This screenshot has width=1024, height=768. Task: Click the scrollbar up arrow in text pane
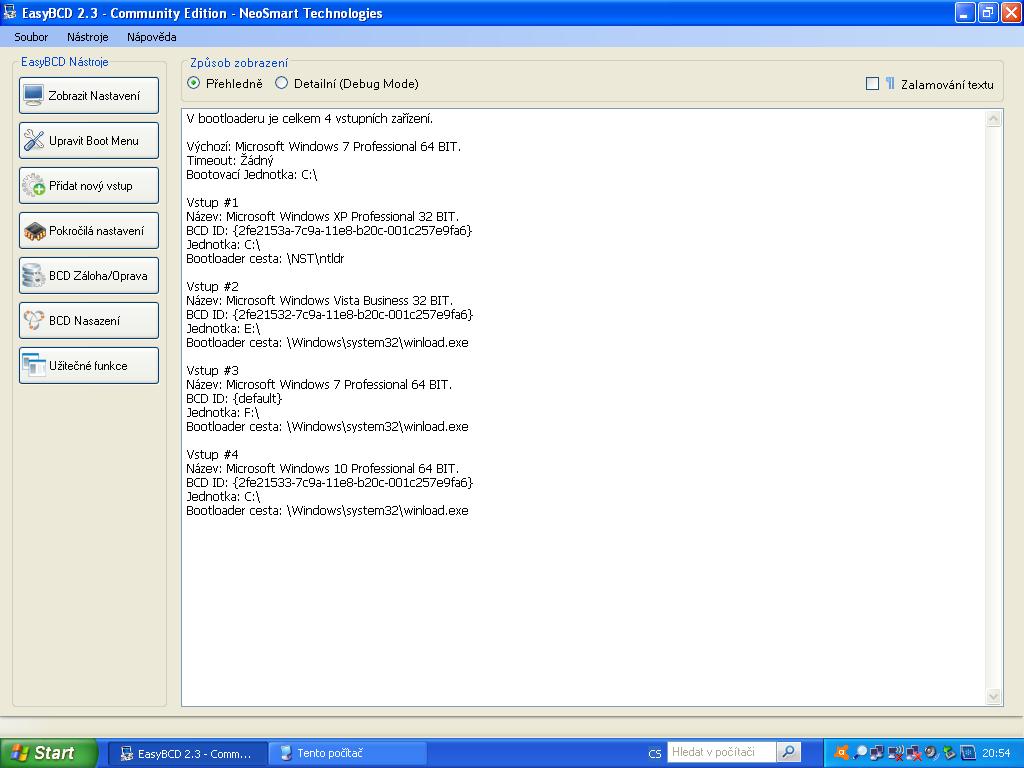click(993, 119)
